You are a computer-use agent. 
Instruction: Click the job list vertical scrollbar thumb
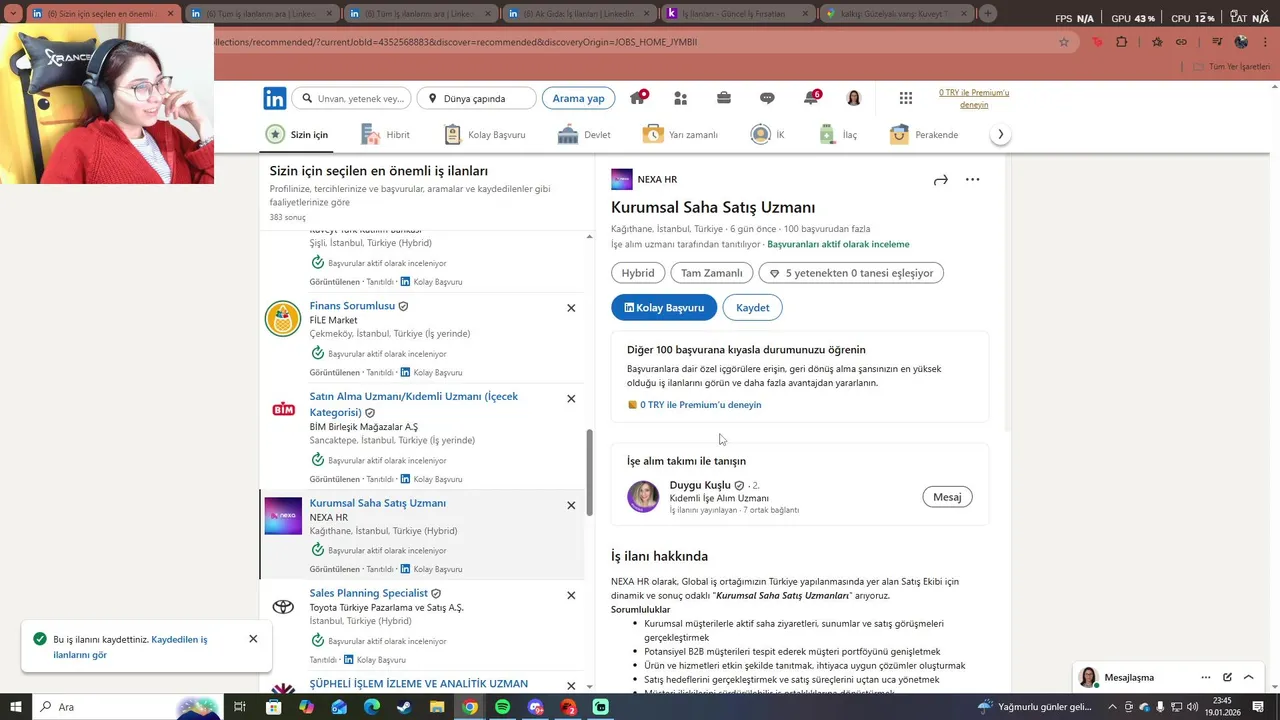589,472
